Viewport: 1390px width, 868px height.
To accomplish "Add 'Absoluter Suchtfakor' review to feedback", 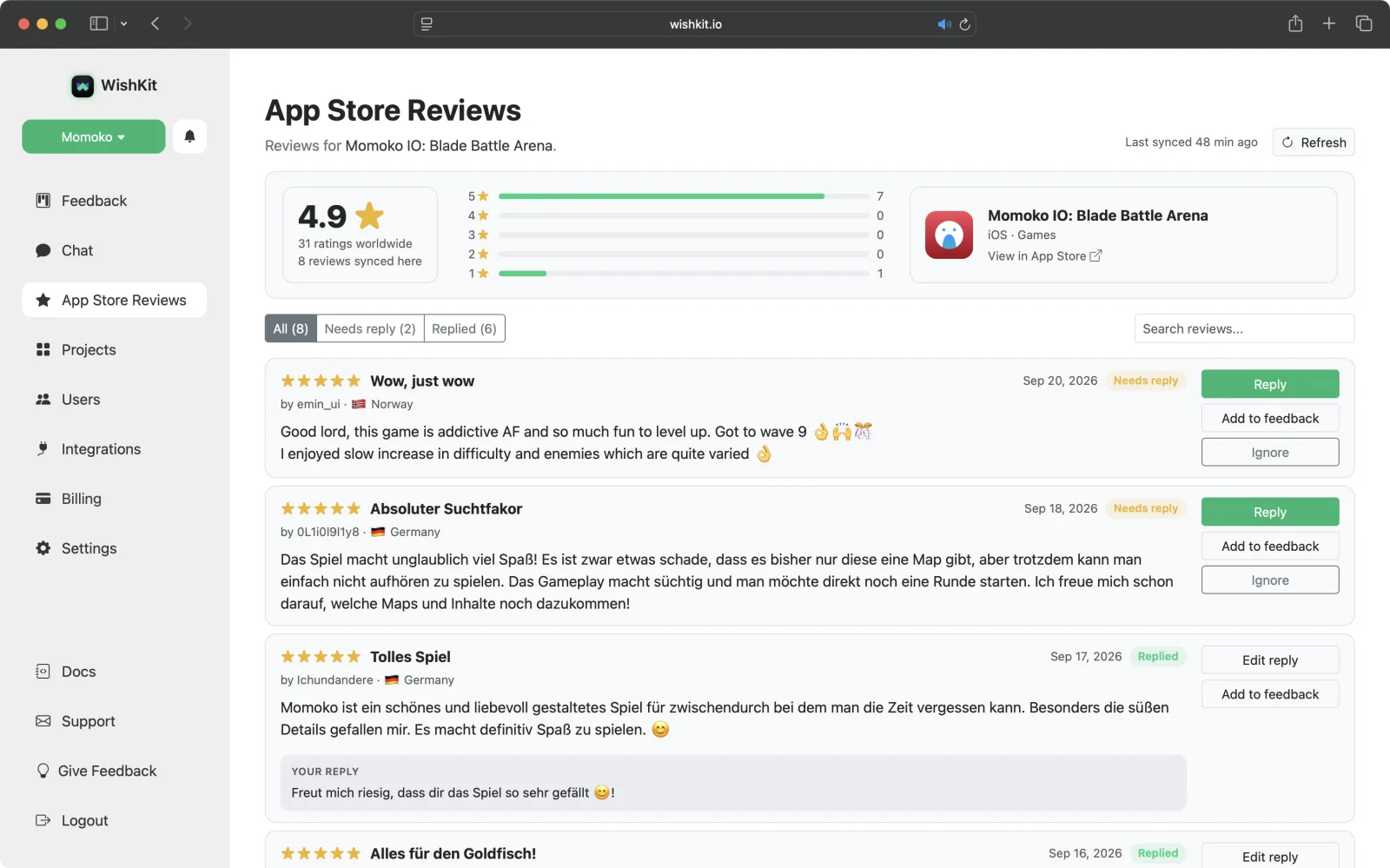I will click(1270, 546).
